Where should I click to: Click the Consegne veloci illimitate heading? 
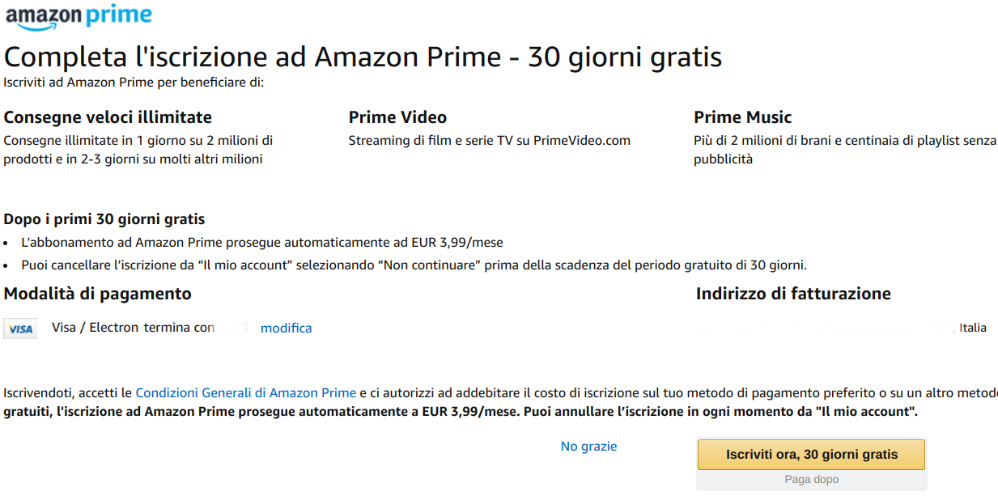(x=108, y=117)
